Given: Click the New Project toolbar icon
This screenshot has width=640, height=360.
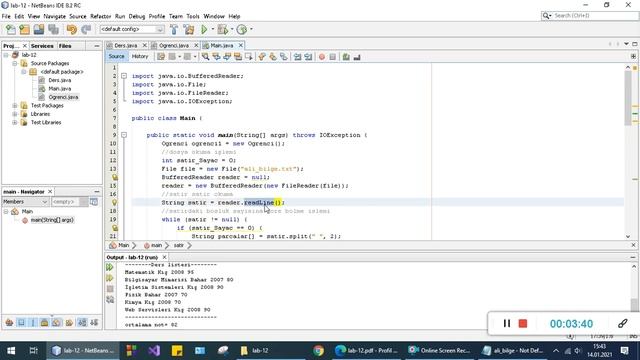Looking at the screenshot, I should tap(24, 29).
